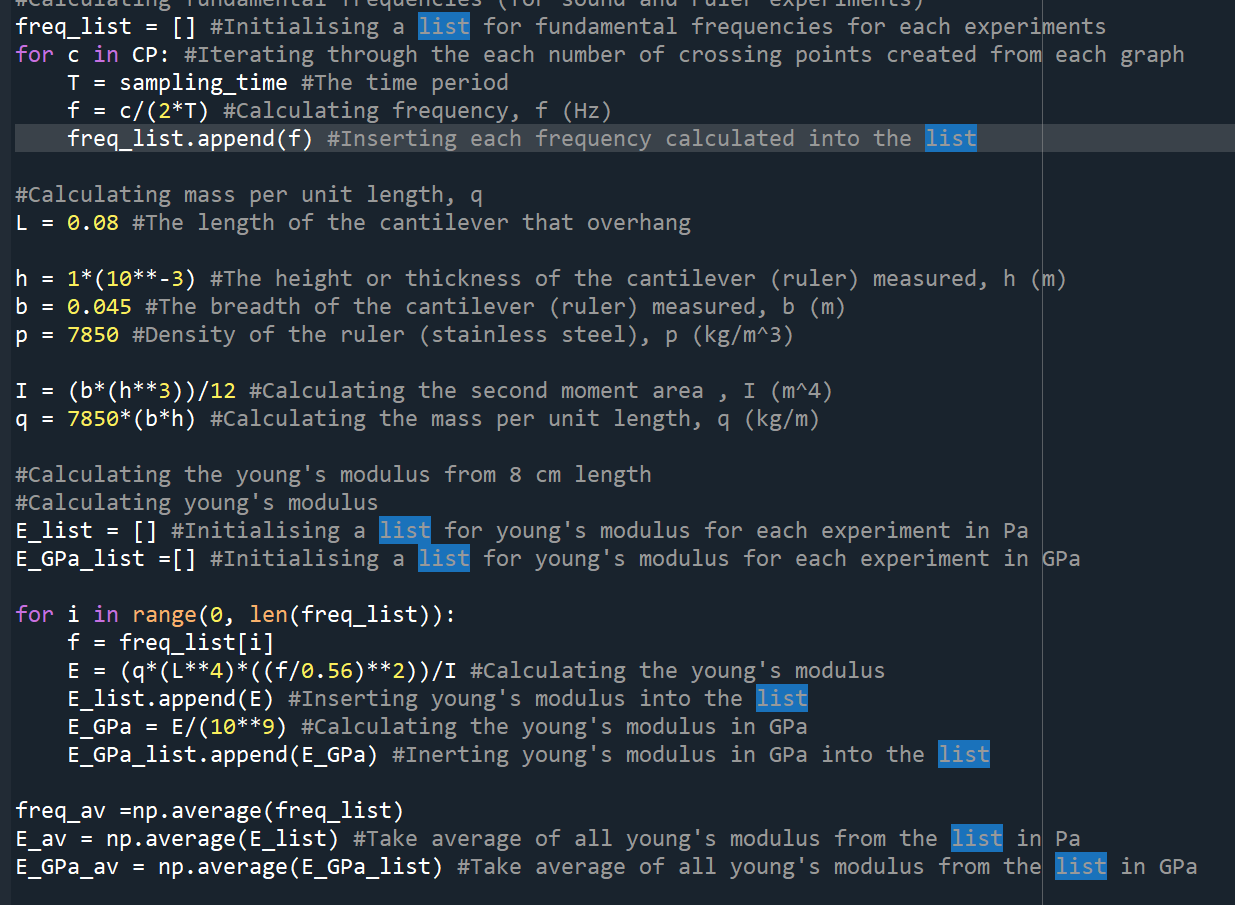
Task: Click comment about young's modulus from 8 cm length
Action: (333, 474)
